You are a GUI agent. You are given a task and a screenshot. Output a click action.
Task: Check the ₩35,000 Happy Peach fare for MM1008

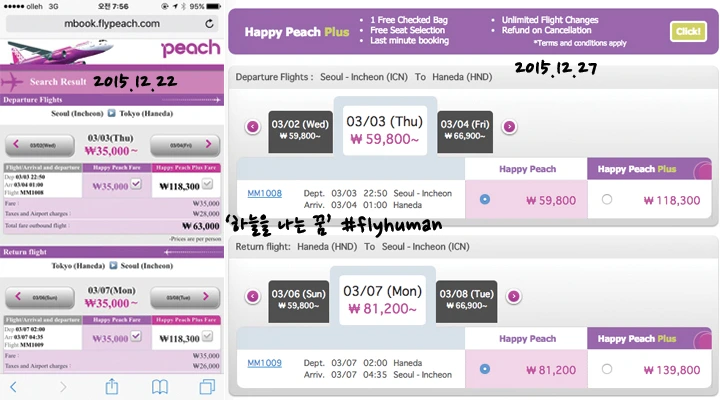pos(136,184)
